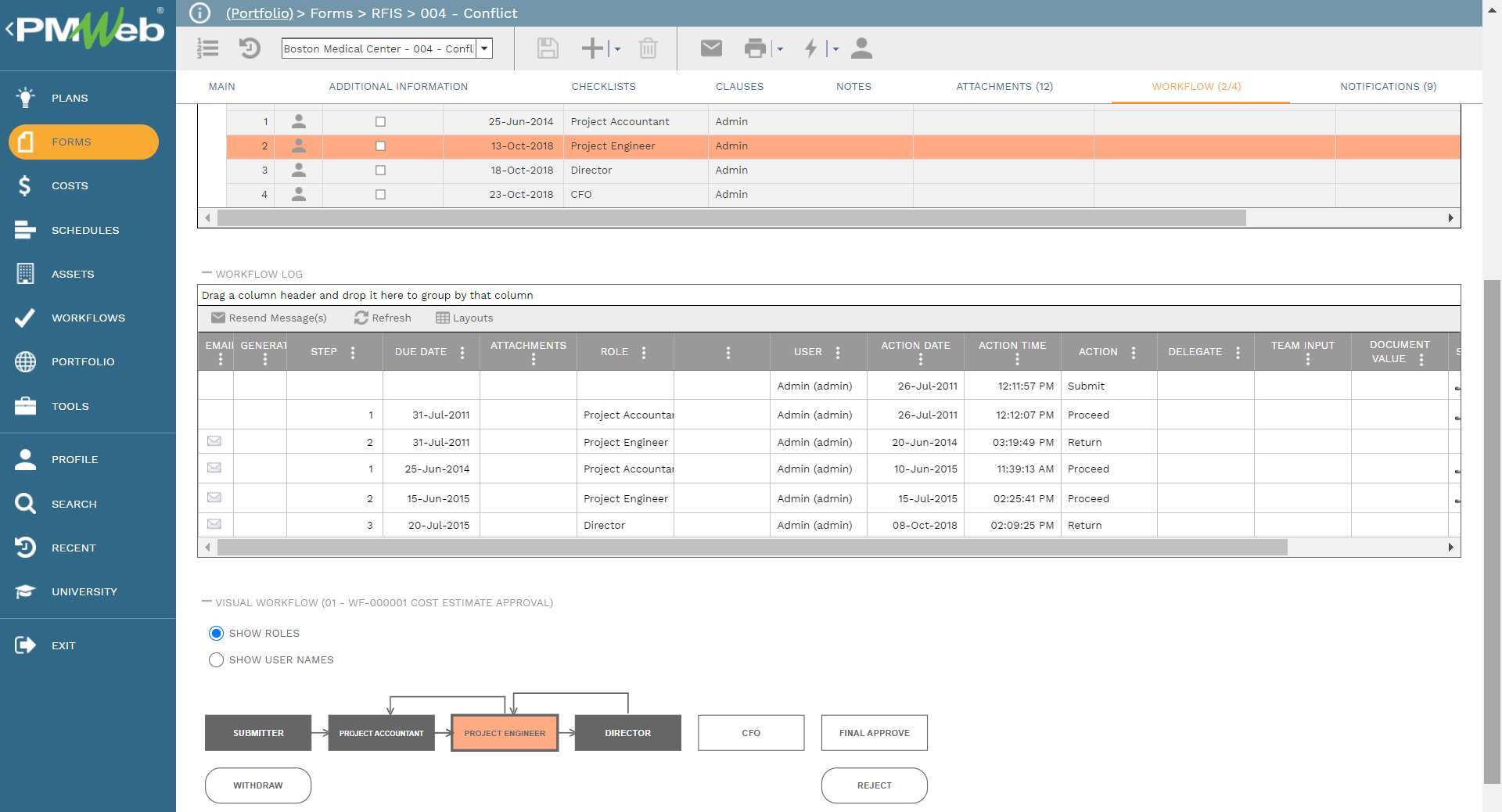Open the Recent items view
Image resolution: width=1502 pixels, height=812 pixels.
click(x=26, y=548)
